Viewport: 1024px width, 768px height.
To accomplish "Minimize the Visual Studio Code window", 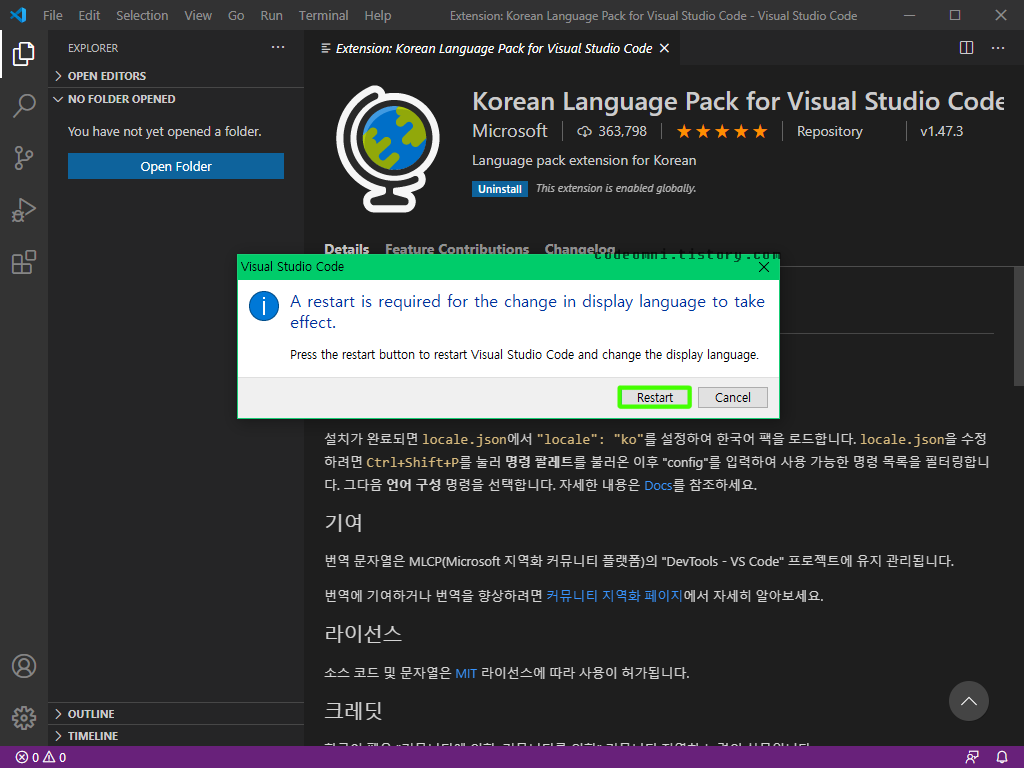I will tap(909, 15).
